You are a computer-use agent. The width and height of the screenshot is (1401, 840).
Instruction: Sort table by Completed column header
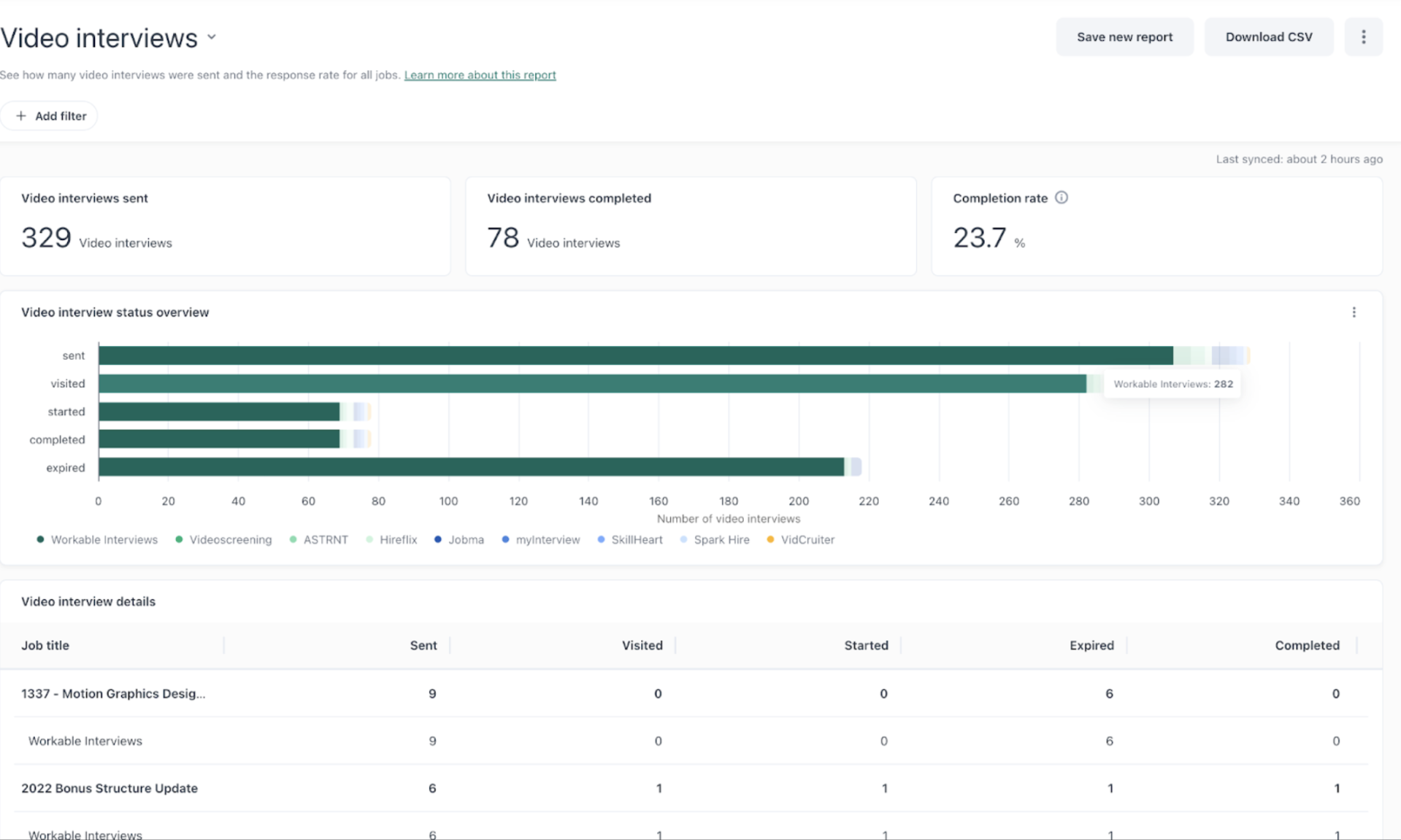(x=1306, y=645)
